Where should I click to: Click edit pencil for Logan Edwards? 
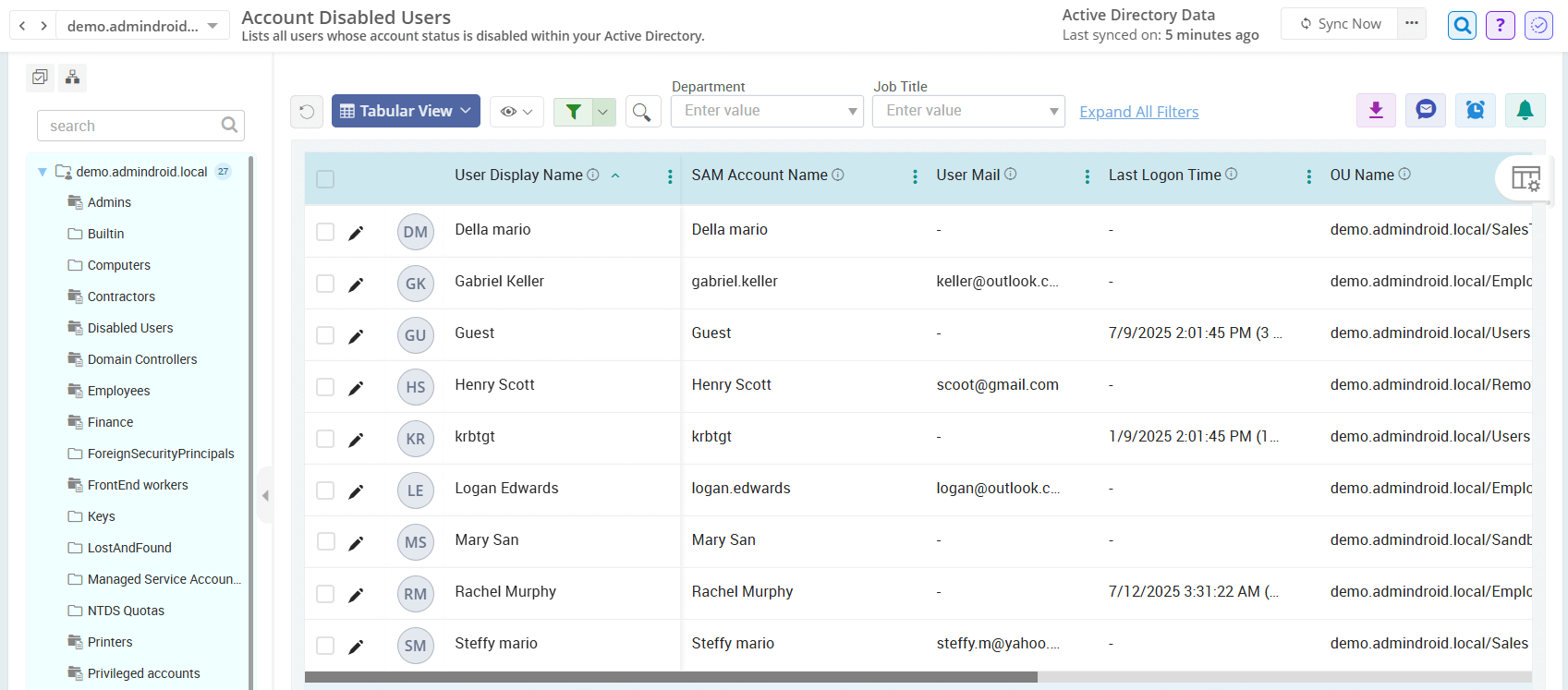point(356,491)
